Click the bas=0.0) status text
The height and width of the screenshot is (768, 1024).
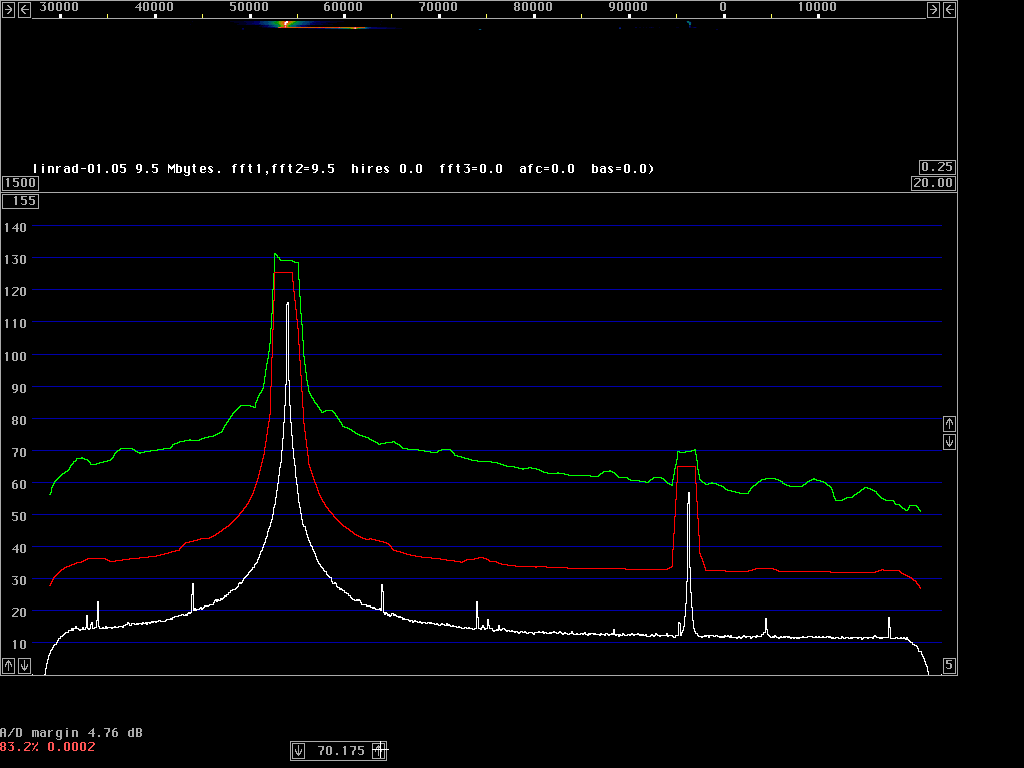622,169
